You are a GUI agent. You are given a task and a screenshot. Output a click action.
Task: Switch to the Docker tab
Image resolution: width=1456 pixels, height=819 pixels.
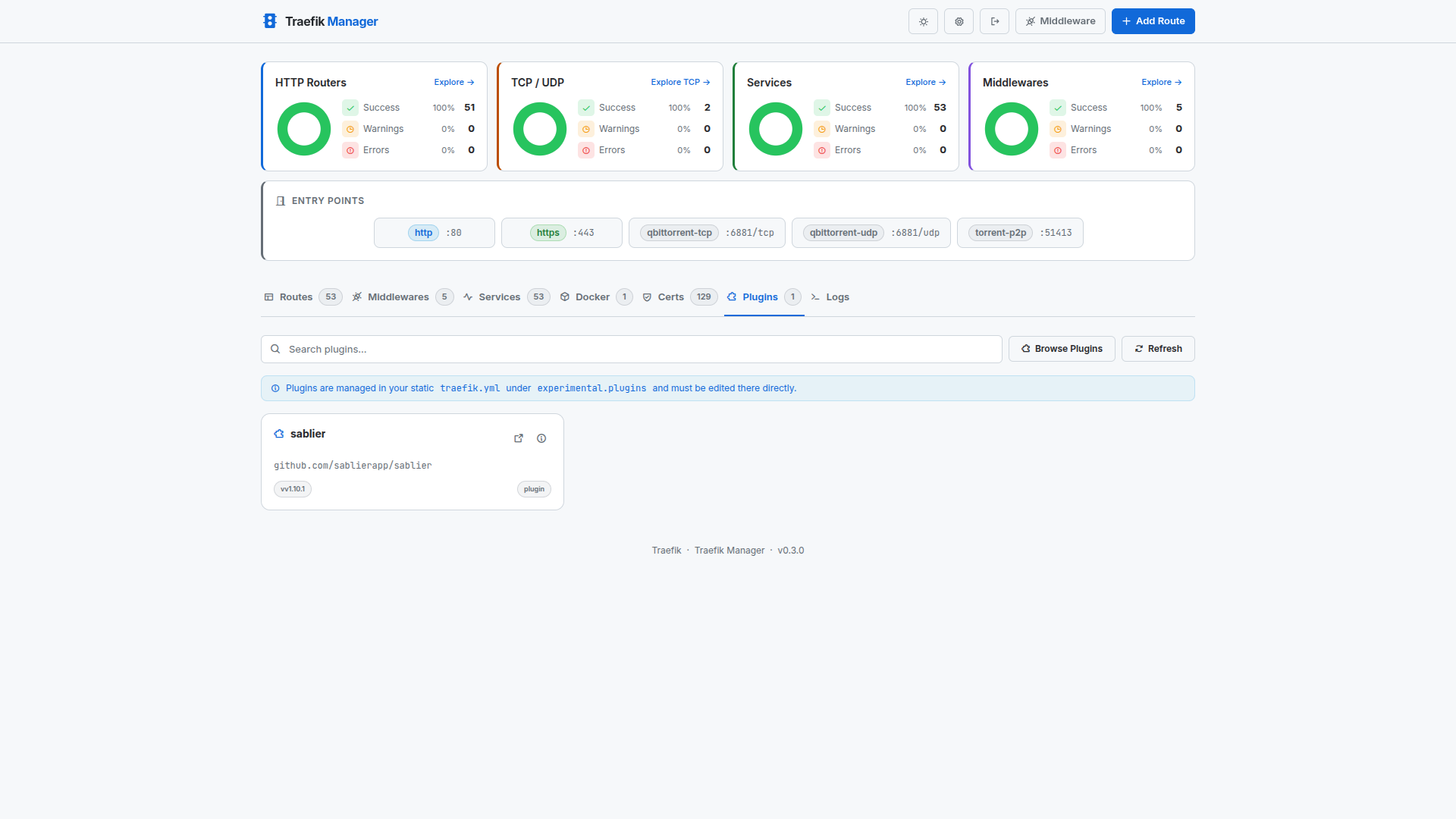tap(591, 297)
